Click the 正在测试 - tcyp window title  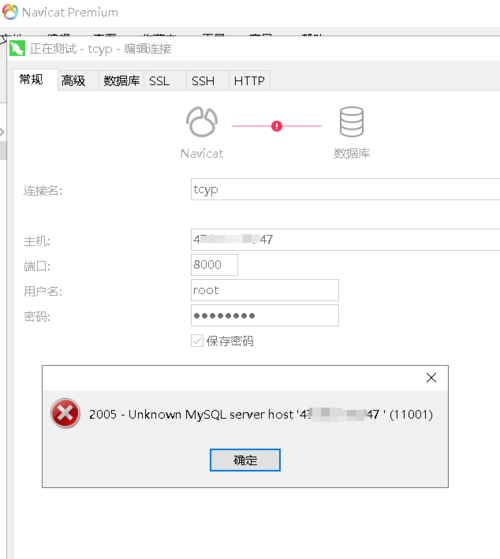click(x=100, y=49)
